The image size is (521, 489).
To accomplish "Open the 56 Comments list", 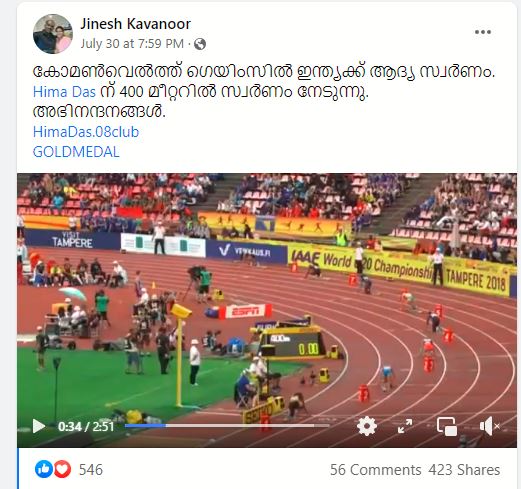I will pos(376,470).
